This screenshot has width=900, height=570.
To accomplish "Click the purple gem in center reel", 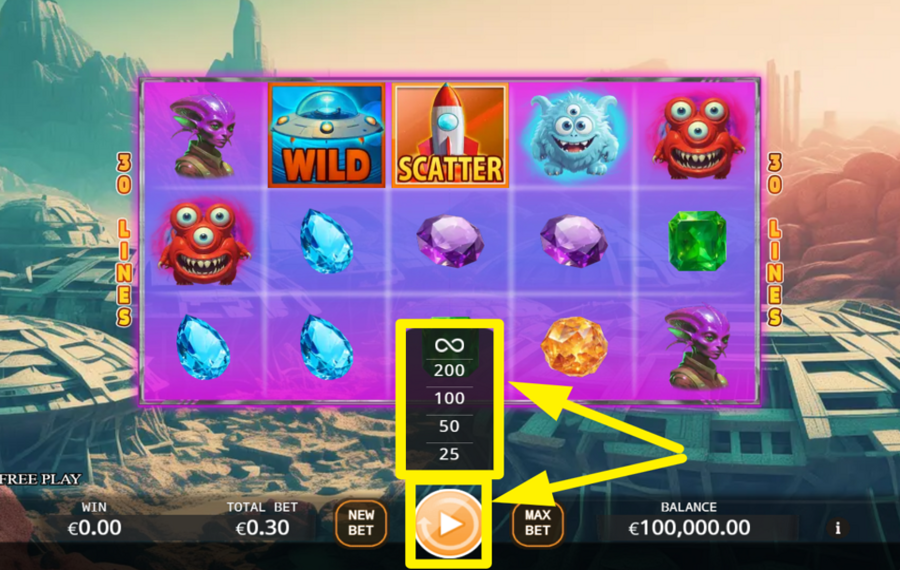I will (451, 241).
